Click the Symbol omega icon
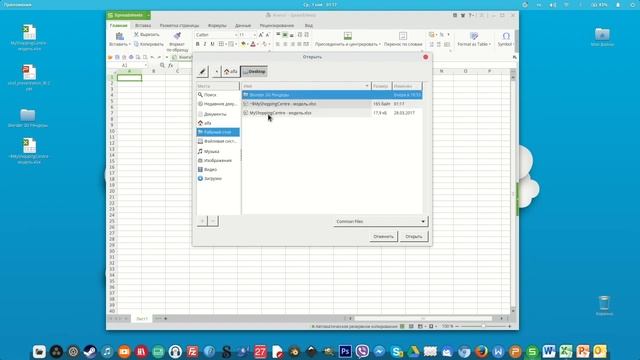 click(x=506, y=36)
